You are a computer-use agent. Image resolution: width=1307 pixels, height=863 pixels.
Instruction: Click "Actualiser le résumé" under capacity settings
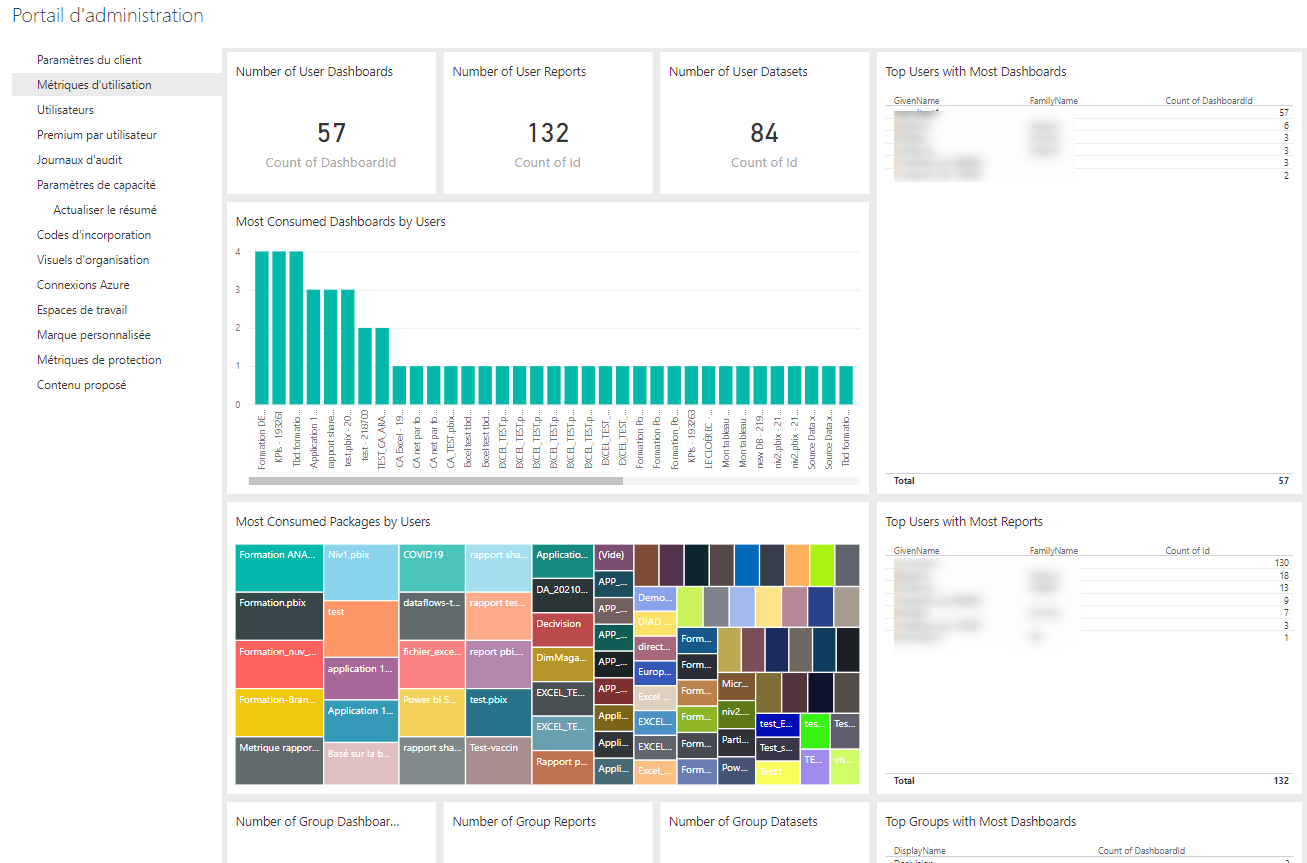point(102,209)
